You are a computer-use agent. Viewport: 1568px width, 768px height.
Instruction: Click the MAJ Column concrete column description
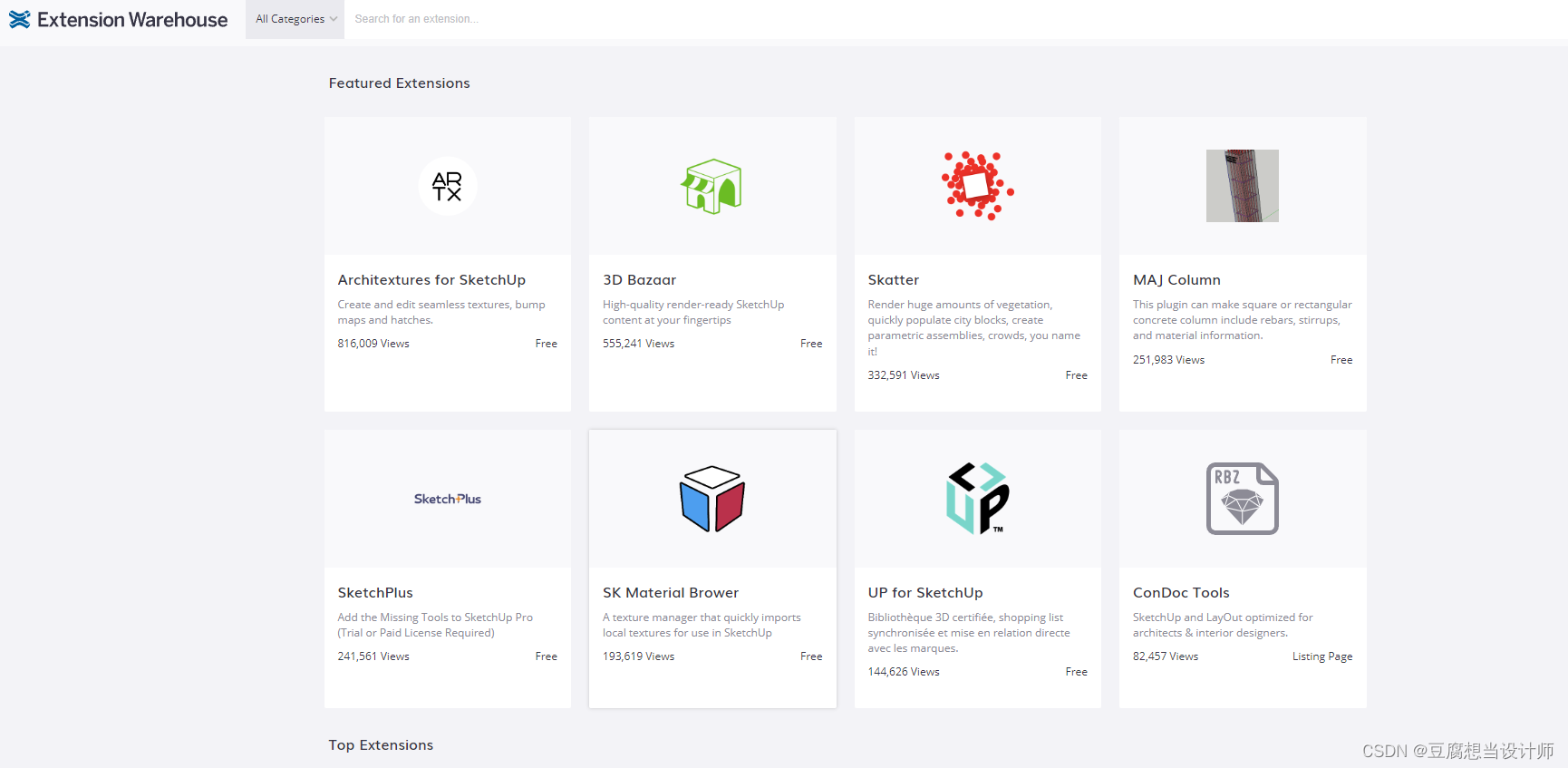[1243, 320]
